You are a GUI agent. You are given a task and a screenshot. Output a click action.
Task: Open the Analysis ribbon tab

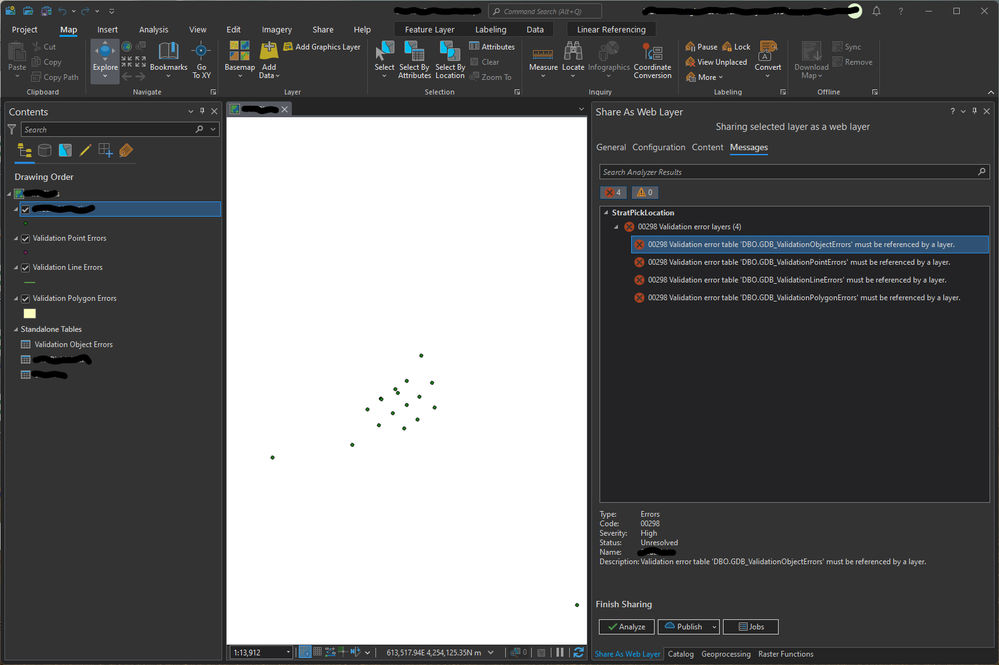pyautogui.click(x=153, y=30)
